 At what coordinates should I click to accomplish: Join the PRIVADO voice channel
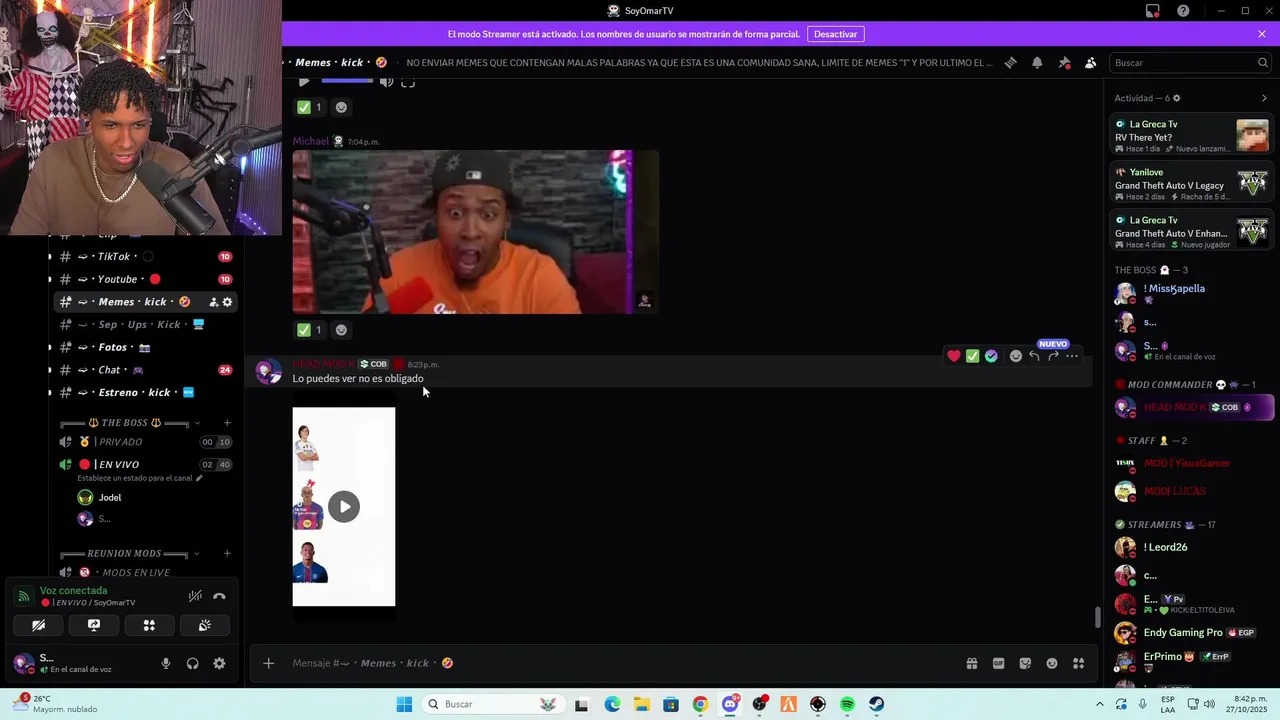pyautogui.click(x=144, y=442)
